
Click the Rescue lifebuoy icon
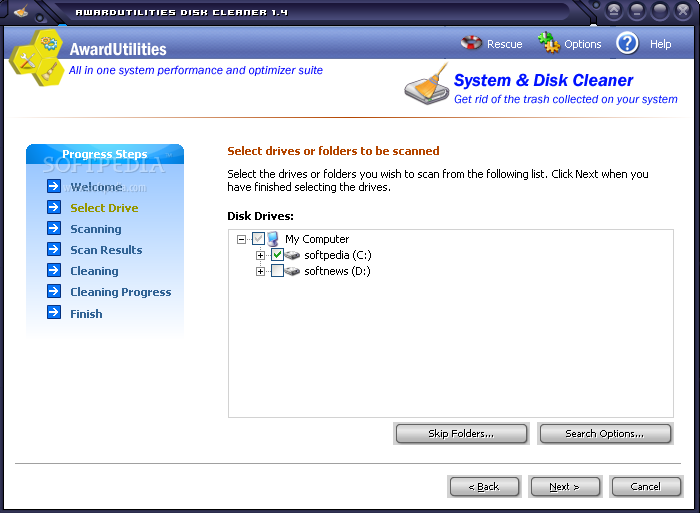[x=471, y=43]
